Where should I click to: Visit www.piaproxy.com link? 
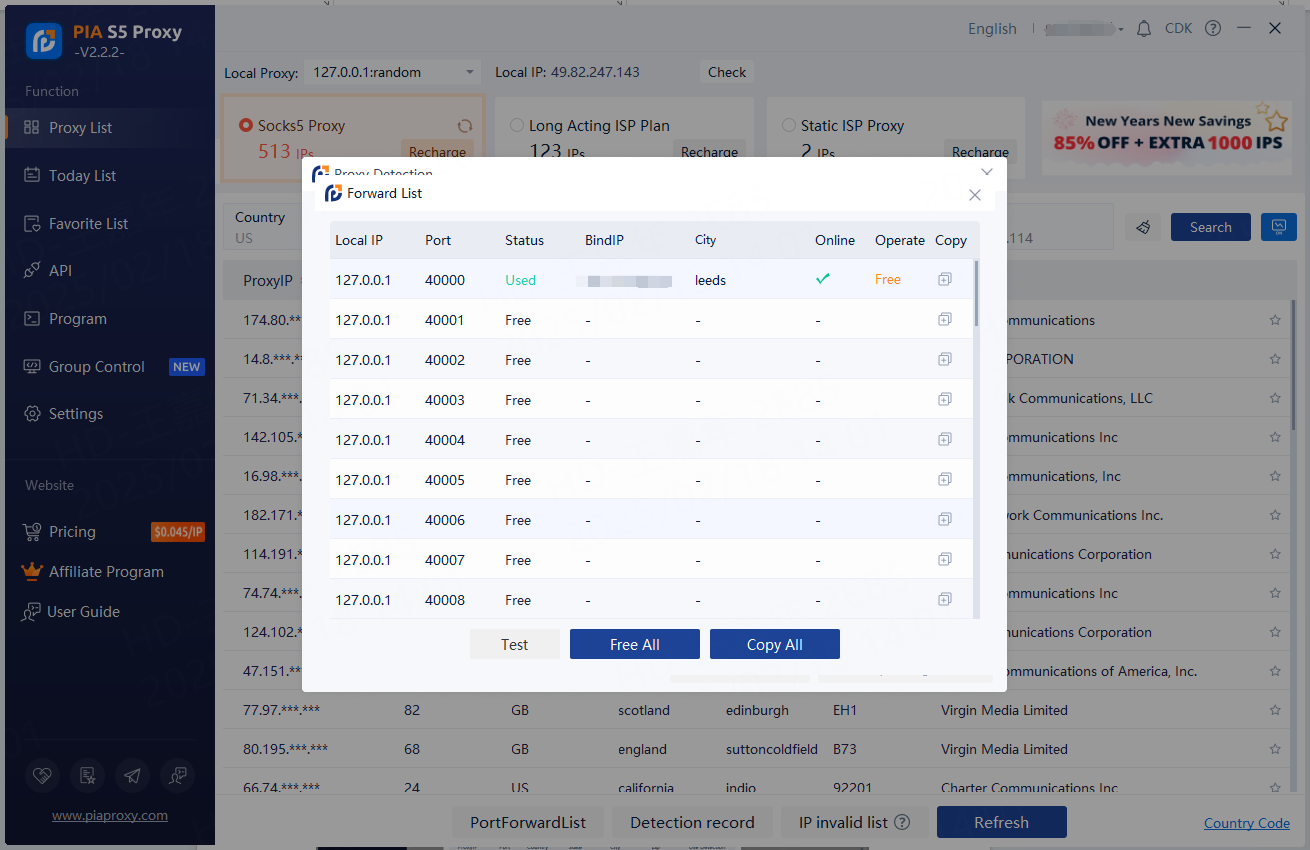point(110,815)
